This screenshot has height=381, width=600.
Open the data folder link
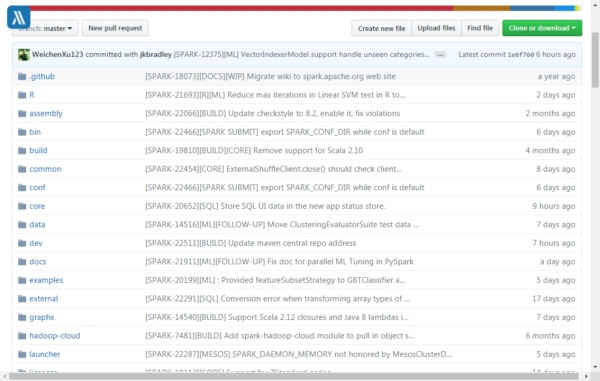point(37,225)
